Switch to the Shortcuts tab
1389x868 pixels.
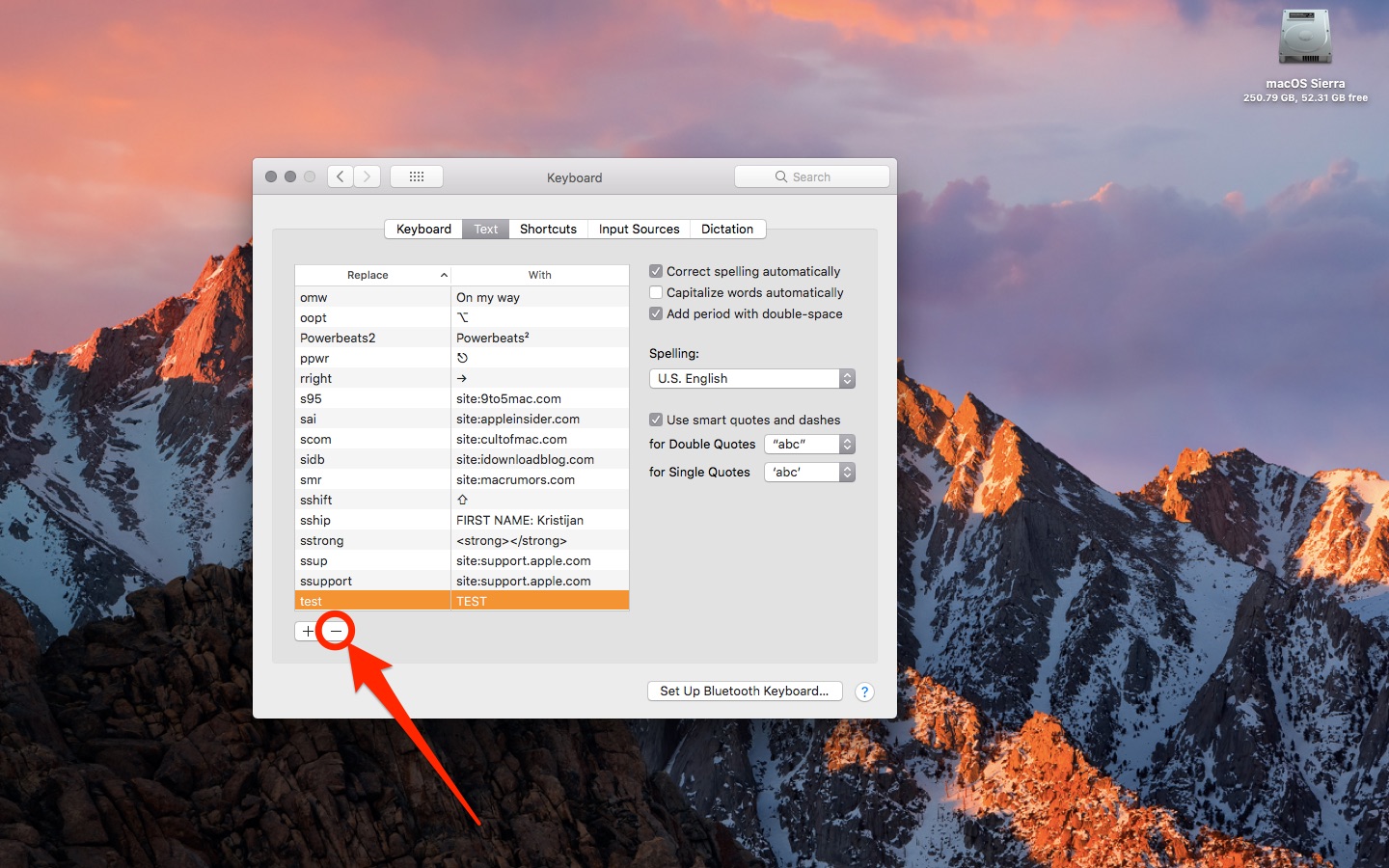[x=548, y=229]
